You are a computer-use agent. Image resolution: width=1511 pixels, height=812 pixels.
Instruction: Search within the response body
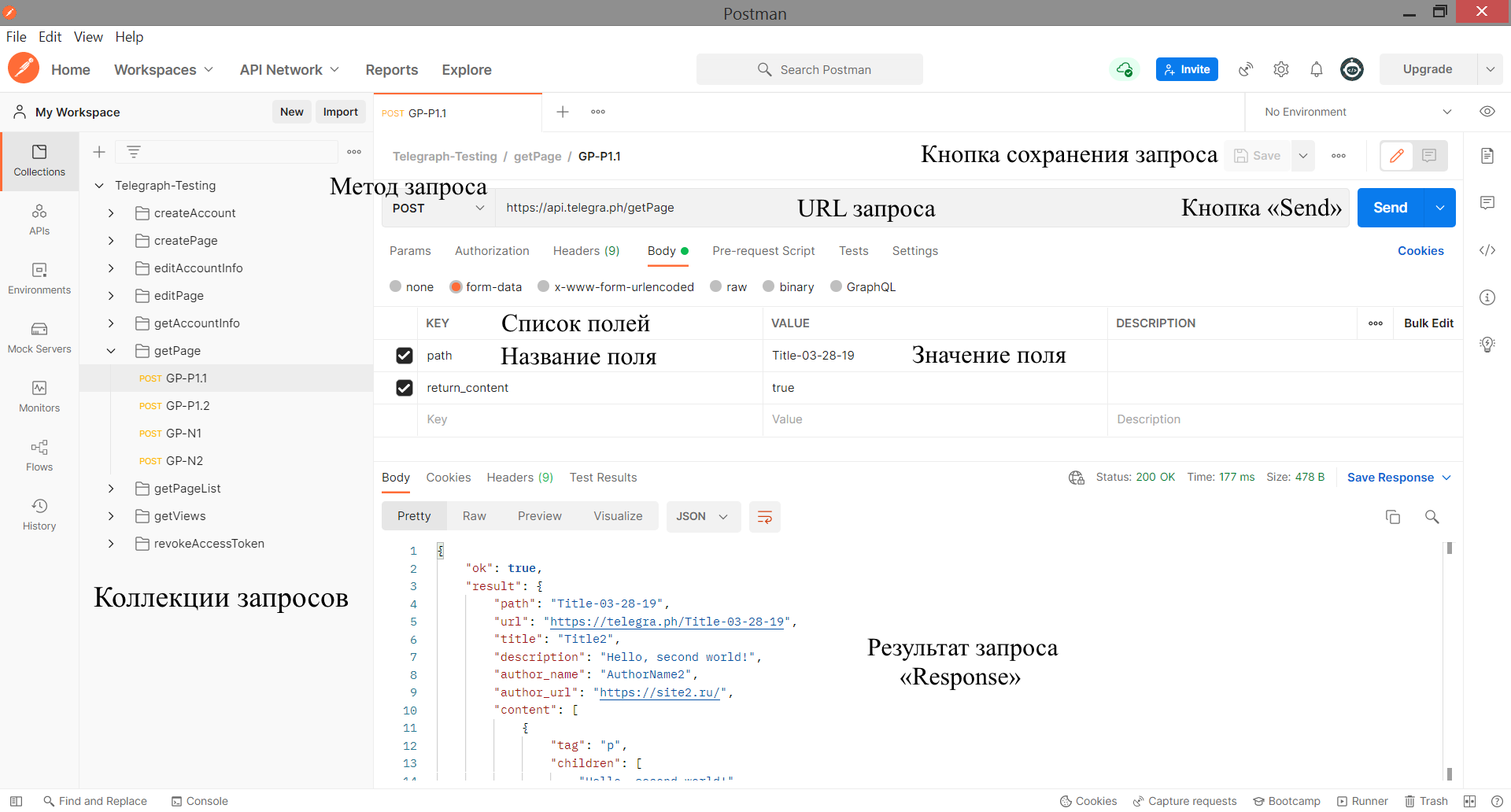(1432, 517)
